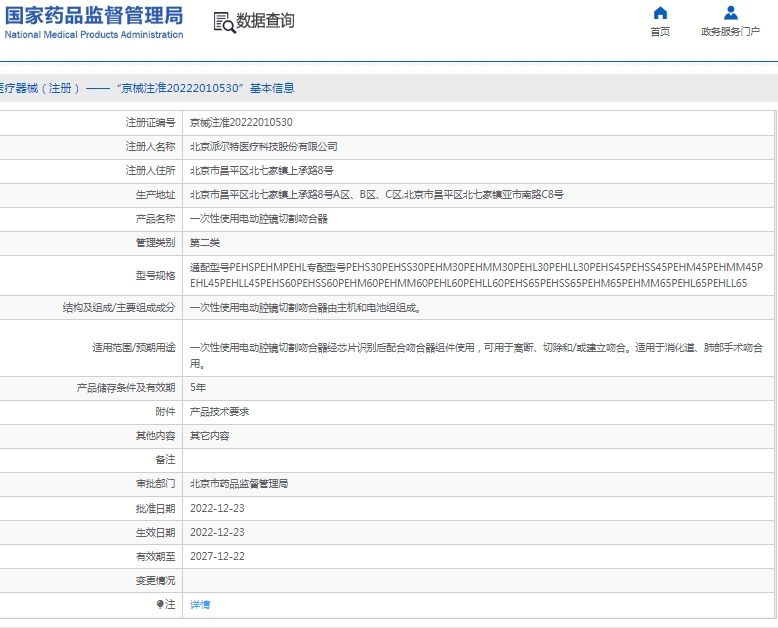This screenshot has height=628, width=778.
Task: Open the 政务服务门户 user icon
Action: point(730,12)
